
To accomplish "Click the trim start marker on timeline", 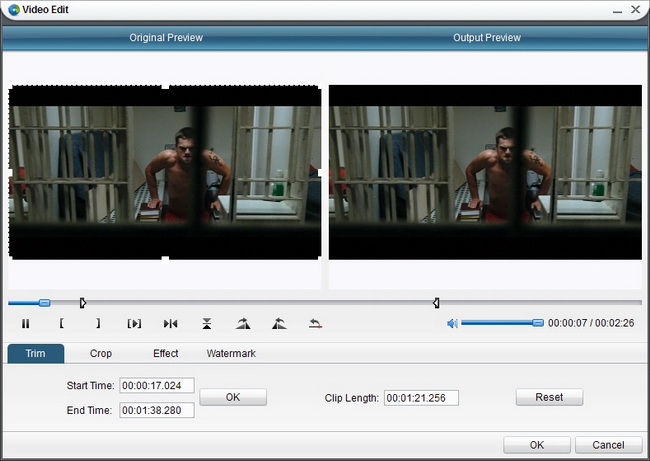I will (x=82, y=303).
